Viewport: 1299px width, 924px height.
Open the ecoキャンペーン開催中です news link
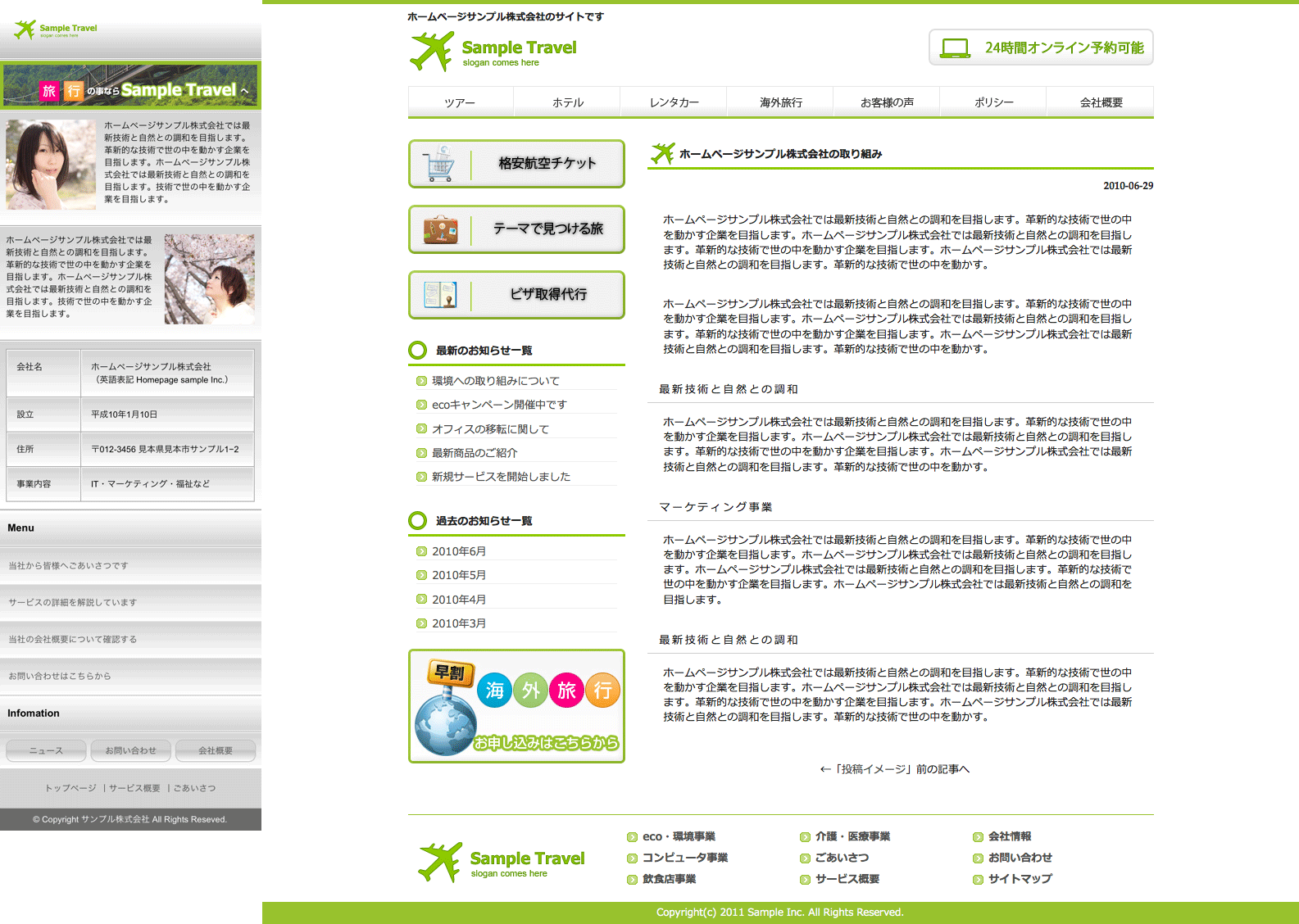pos(499,405)
